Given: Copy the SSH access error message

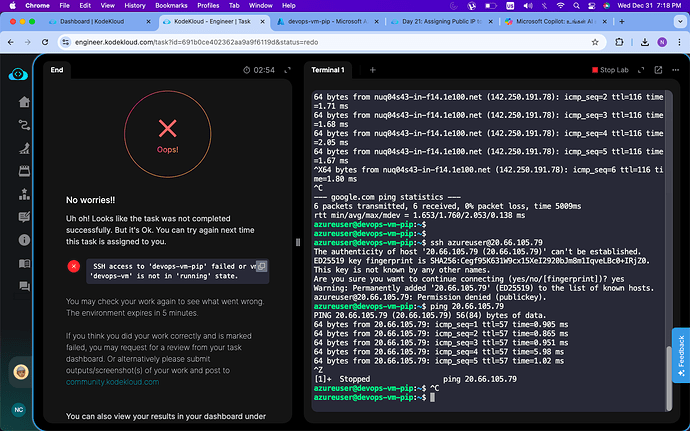Looking at the screenshot, I should (261, 266).
